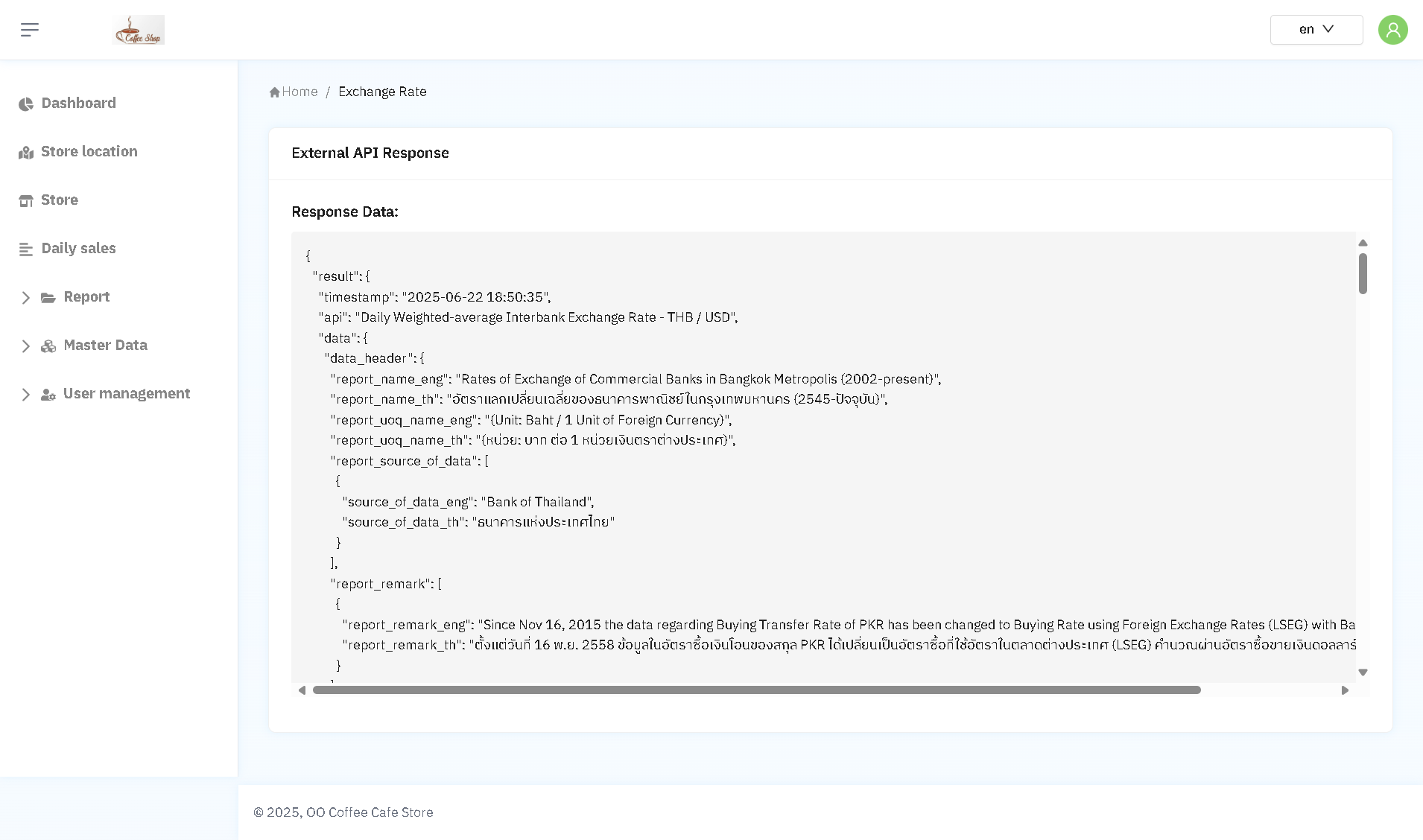Click the Response Data: label
Screen dimensions: 1423x840
pos(345,211)
